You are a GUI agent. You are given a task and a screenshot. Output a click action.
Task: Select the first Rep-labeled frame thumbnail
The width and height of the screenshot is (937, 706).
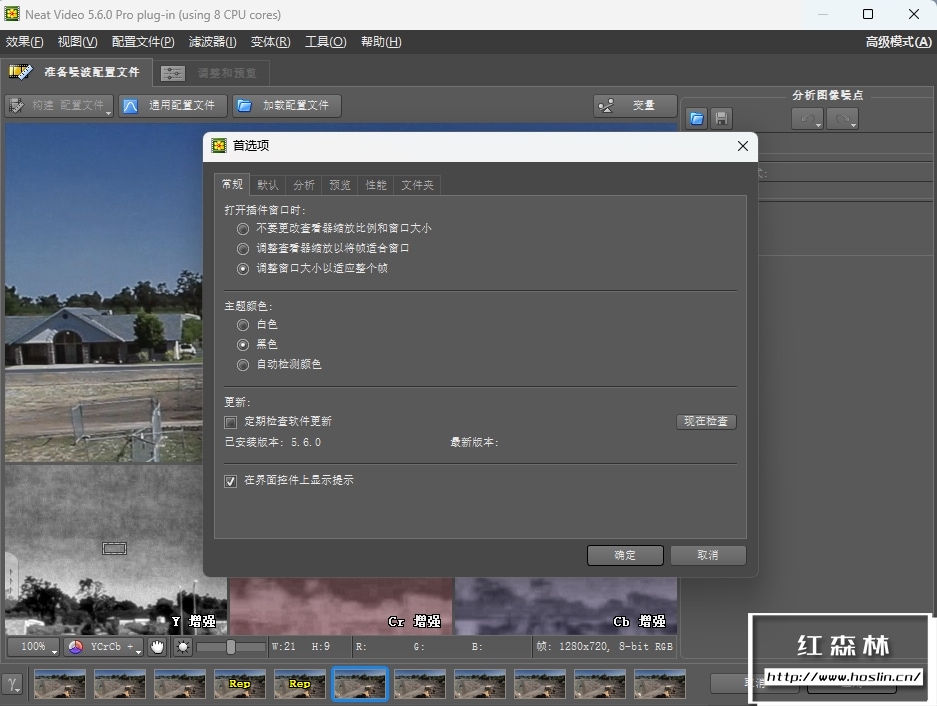pyautogui.click(x=240, y=684)
